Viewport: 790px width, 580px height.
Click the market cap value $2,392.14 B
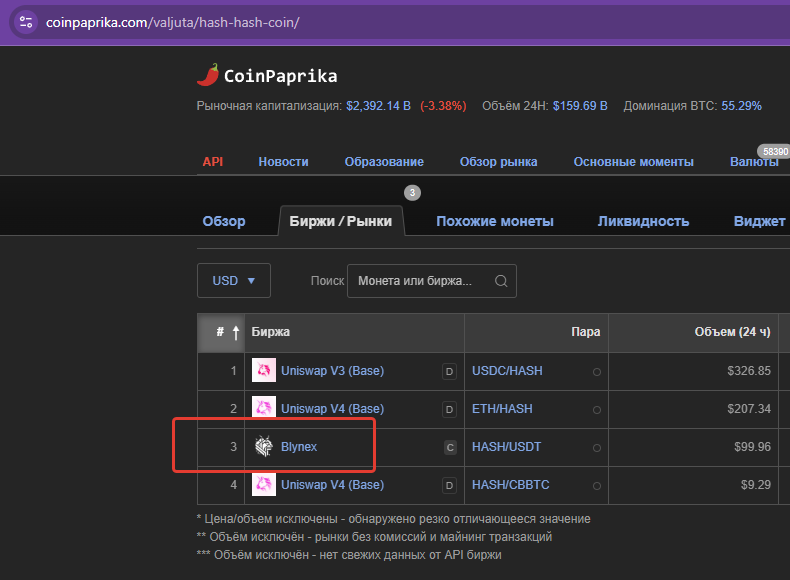[x=378, y=106]
